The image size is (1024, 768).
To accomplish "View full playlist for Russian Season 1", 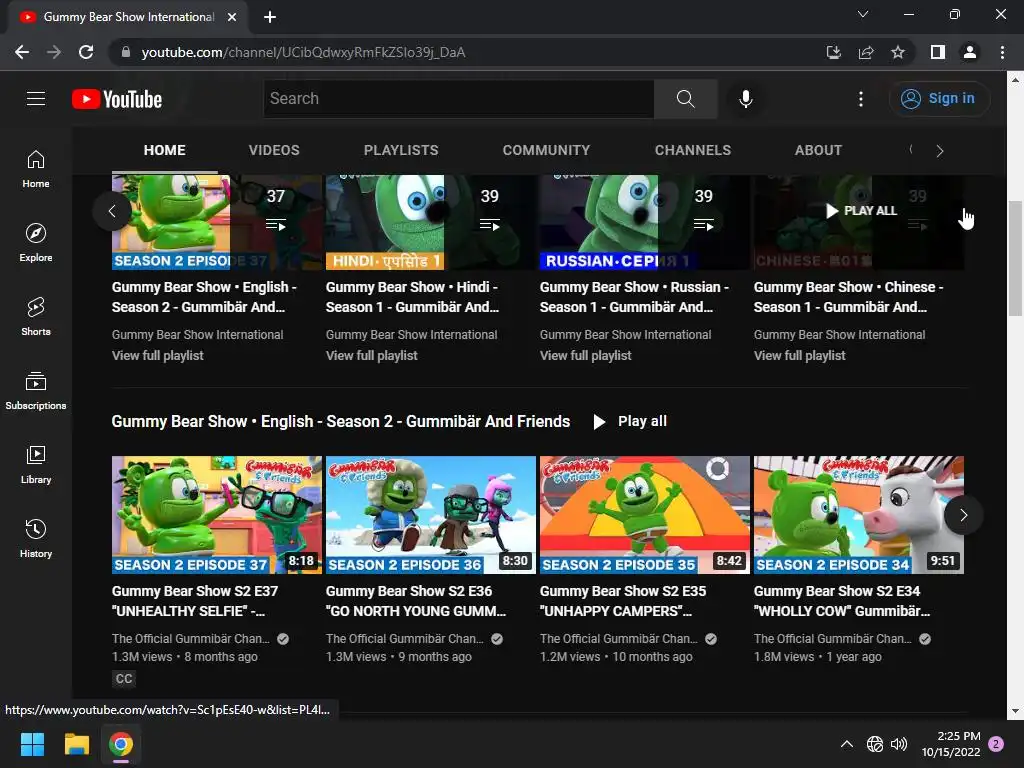I will pyautogui.click(x=586, y=355).
